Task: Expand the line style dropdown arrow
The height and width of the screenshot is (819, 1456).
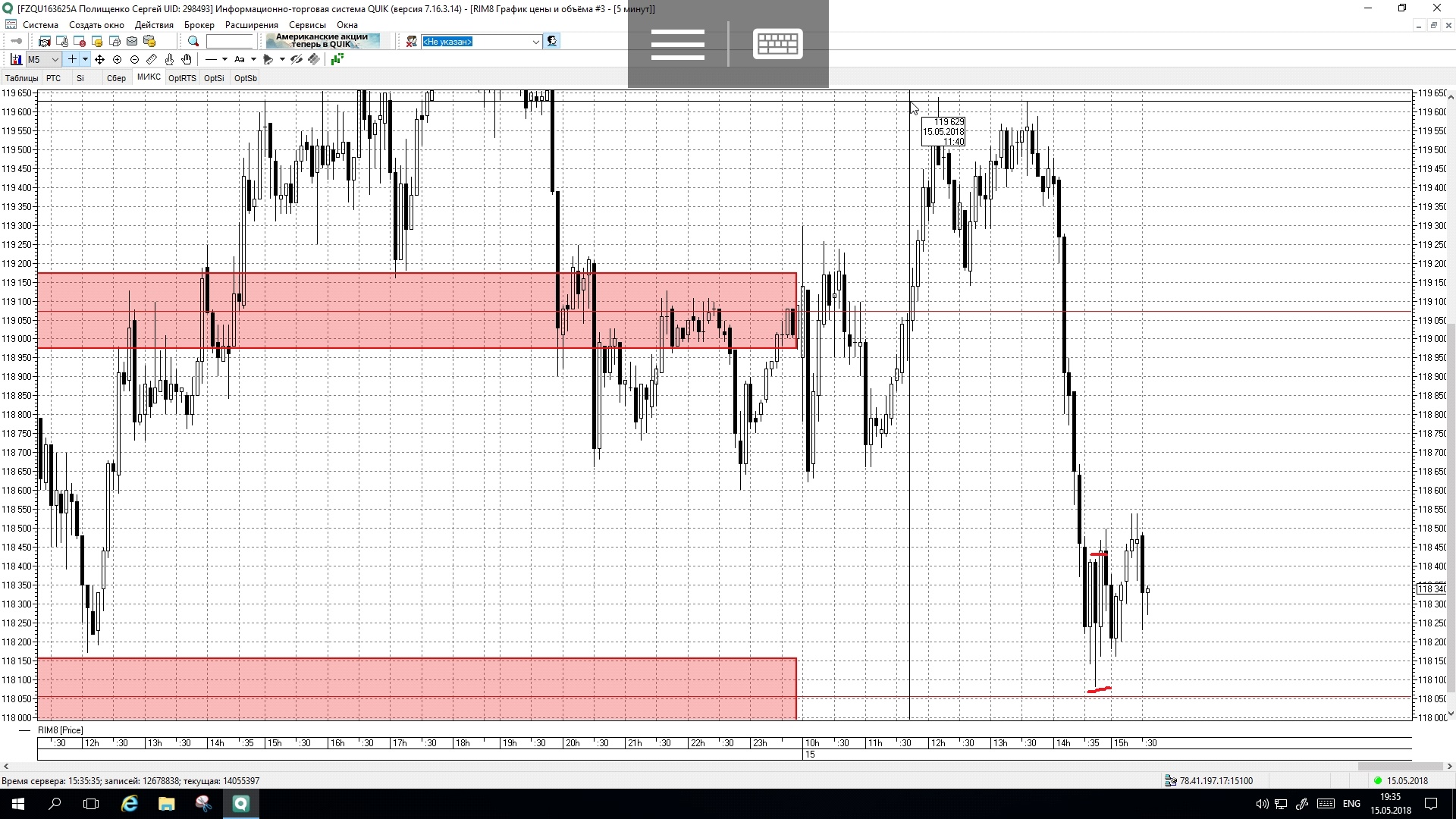Action: 224,59
